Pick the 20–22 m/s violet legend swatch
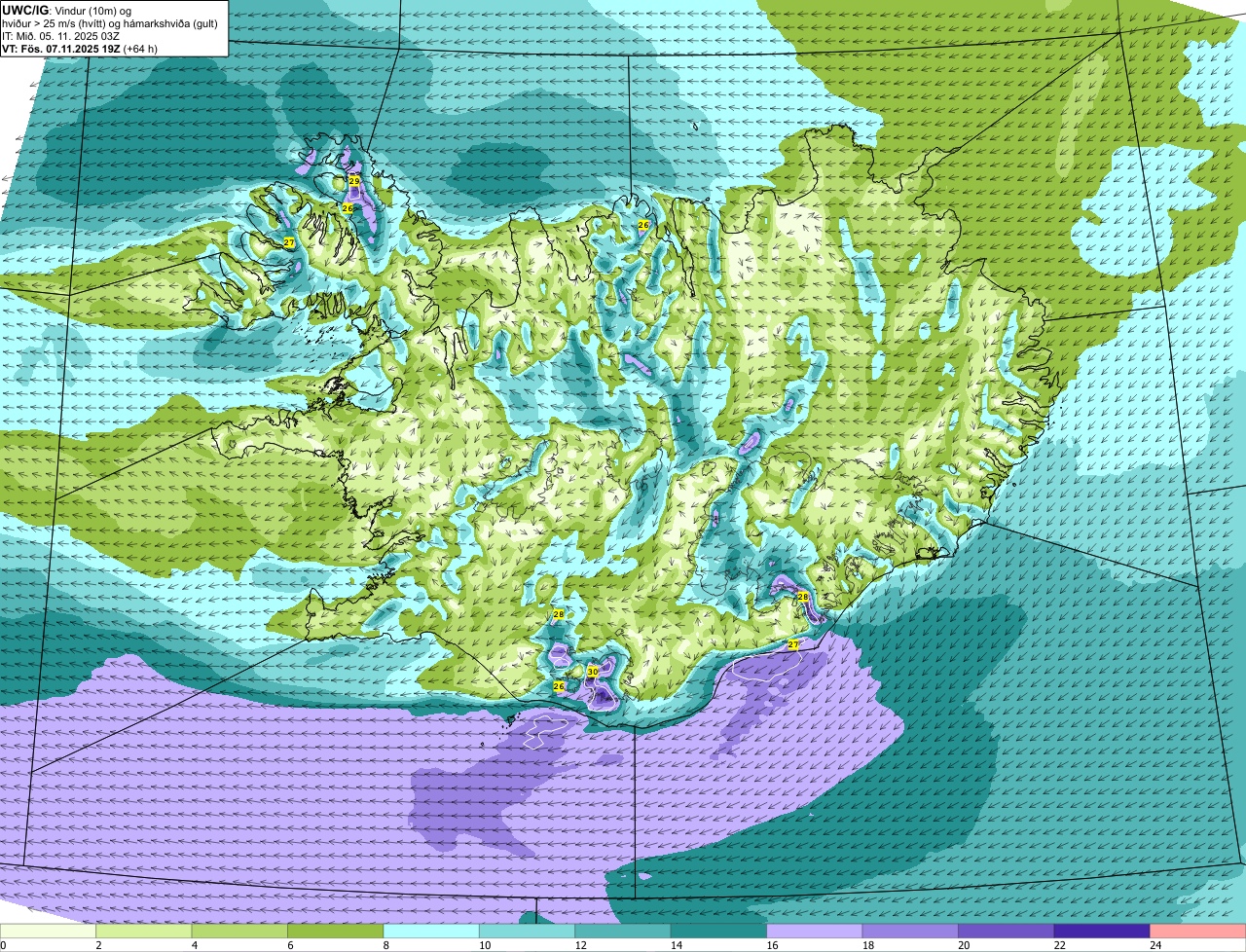The height and width of the screenshot is (952, 1246). [1007, 931]
